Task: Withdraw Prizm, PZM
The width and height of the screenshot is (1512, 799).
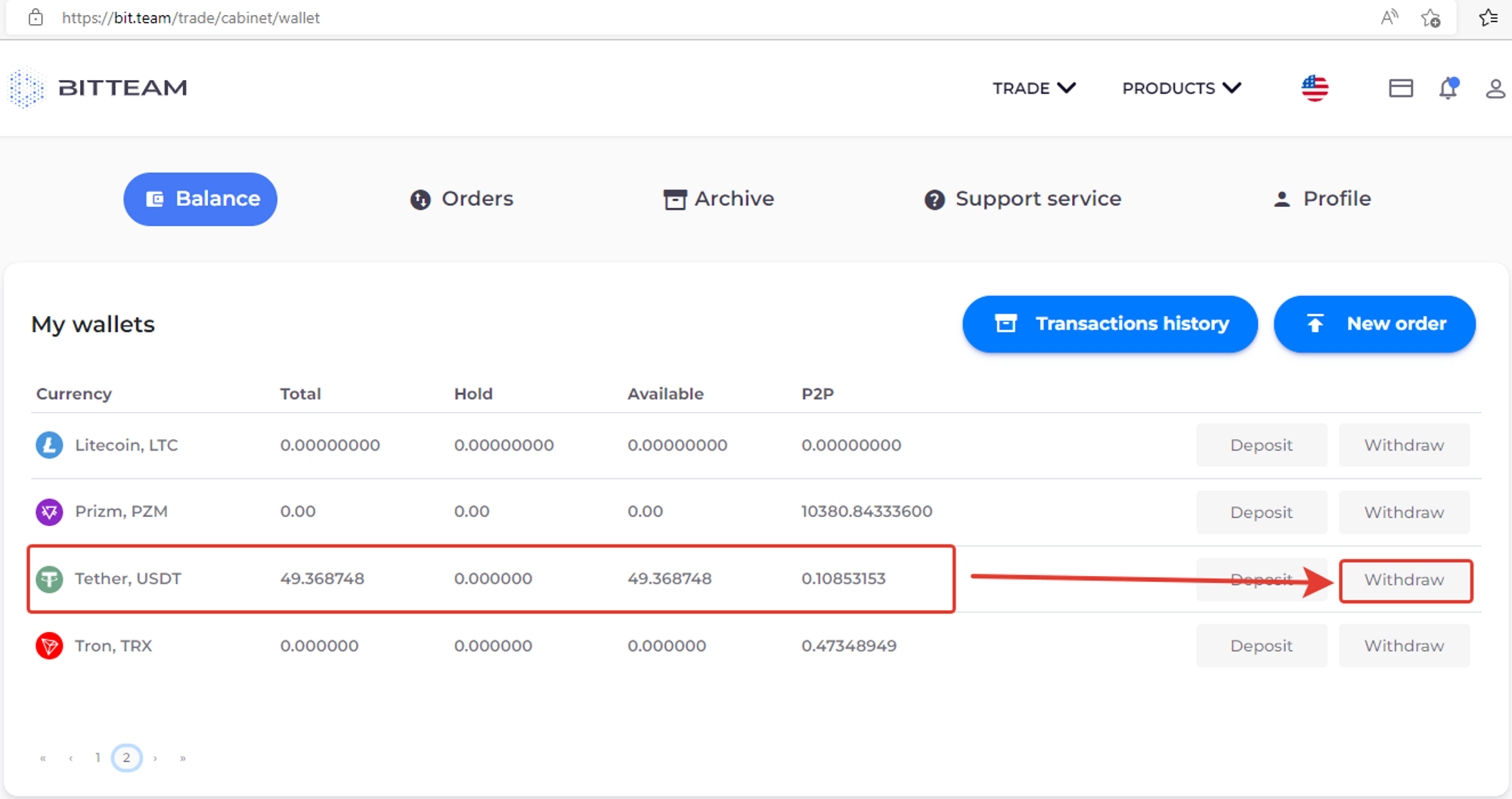Action: (x=1404, y=513)
